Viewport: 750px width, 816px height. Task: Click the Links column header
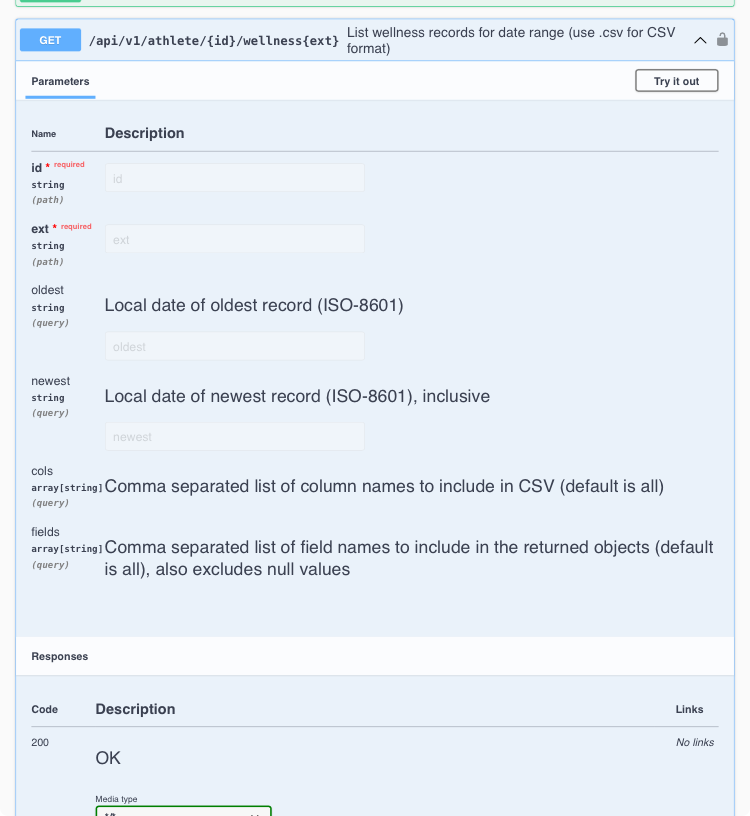tap(689, 710)
